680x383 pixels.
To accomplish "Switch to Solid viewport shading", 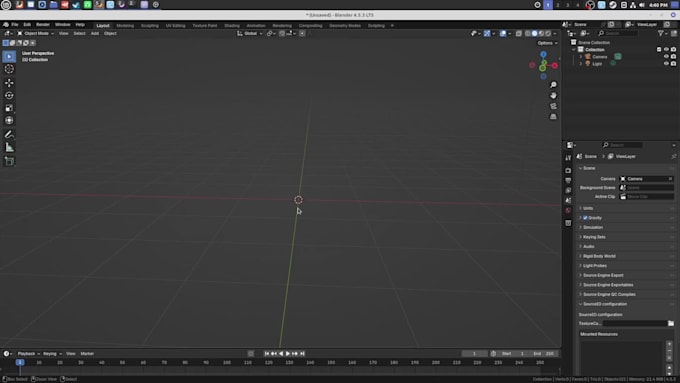I will pos(534,33).
